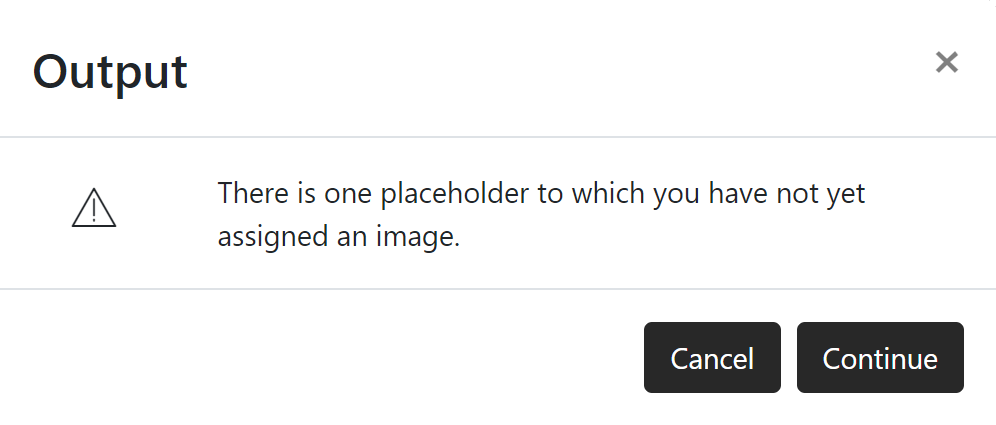996x425 pixels.
Task: Click the triangle alert graphic
Action: pos(94,209)
